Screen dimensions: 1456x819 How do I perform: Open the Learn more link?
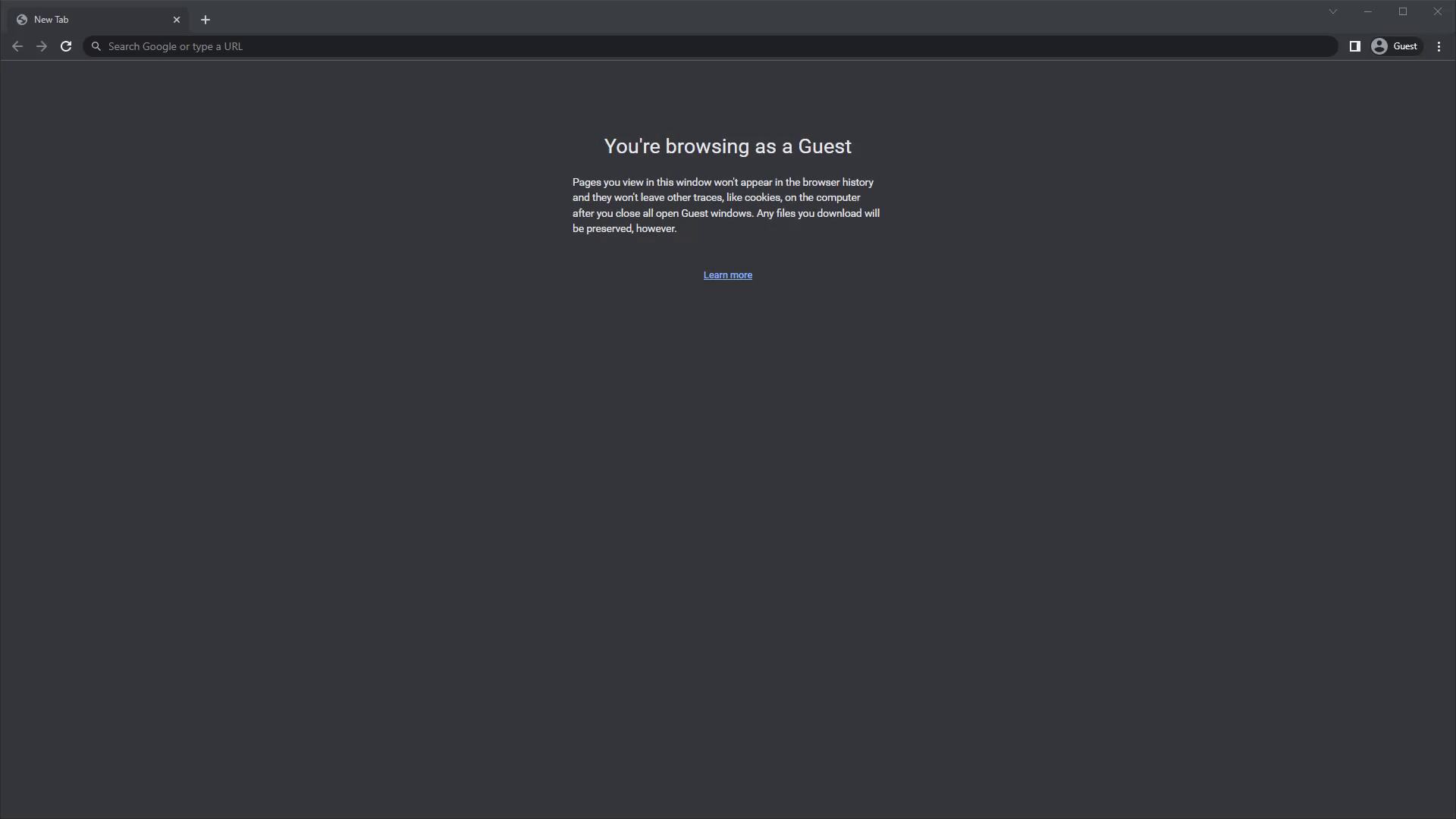tap(727, 275)
